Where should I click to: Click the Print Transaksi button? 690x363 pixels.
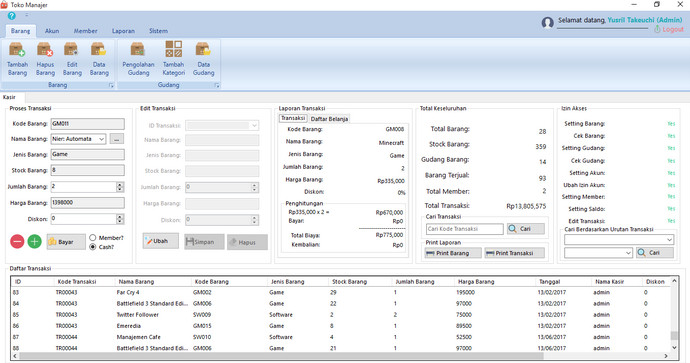point(514,253)
